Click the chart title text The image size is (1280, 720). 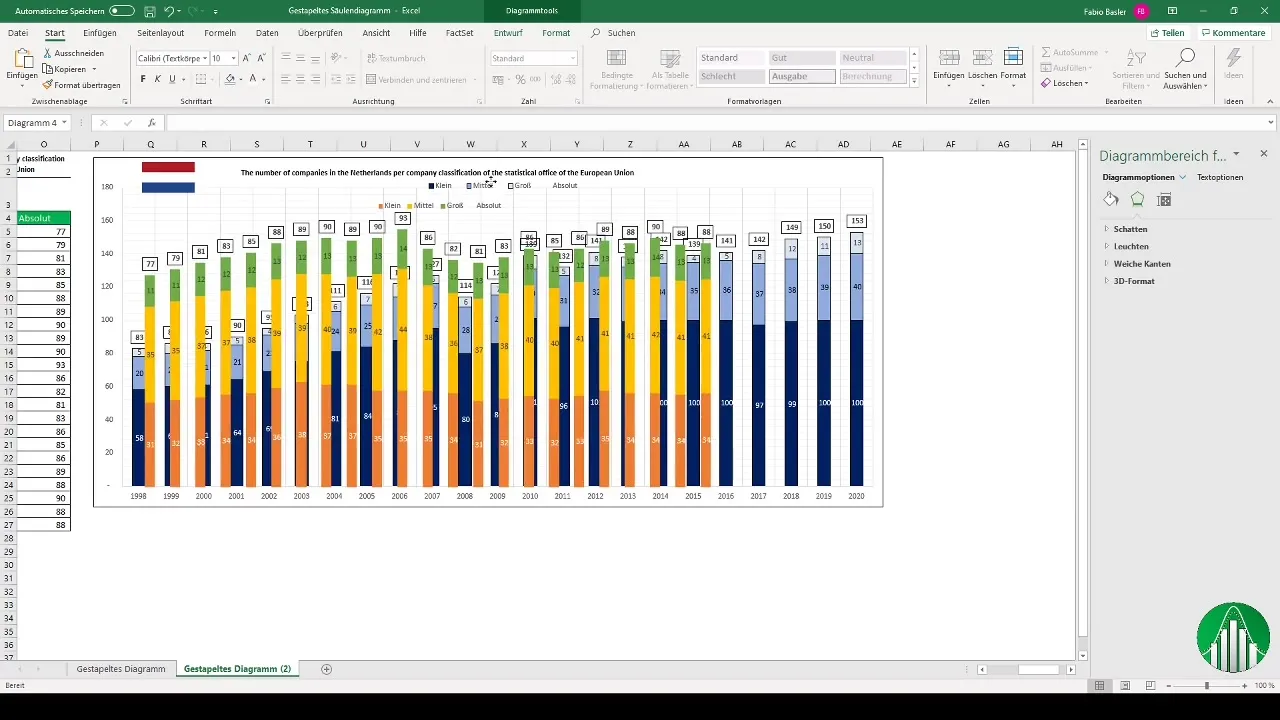point(437,172)
